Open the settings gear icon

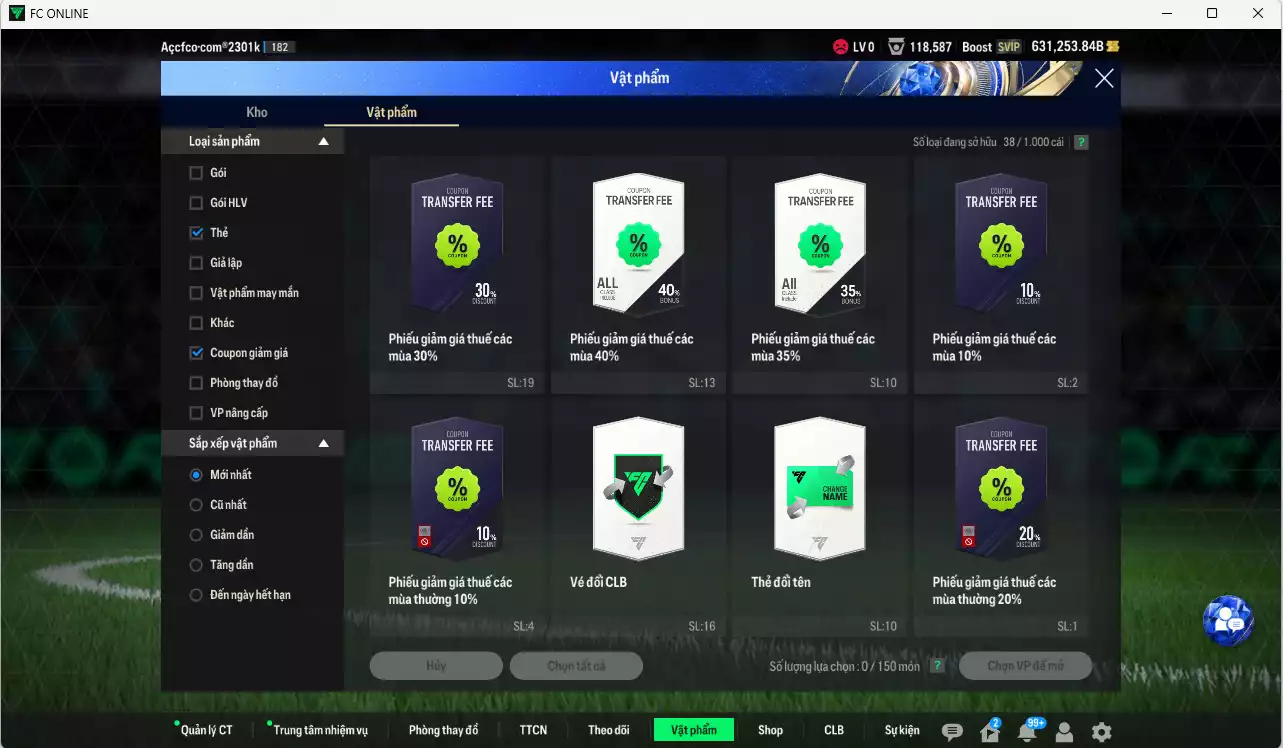coord(1099,730)
